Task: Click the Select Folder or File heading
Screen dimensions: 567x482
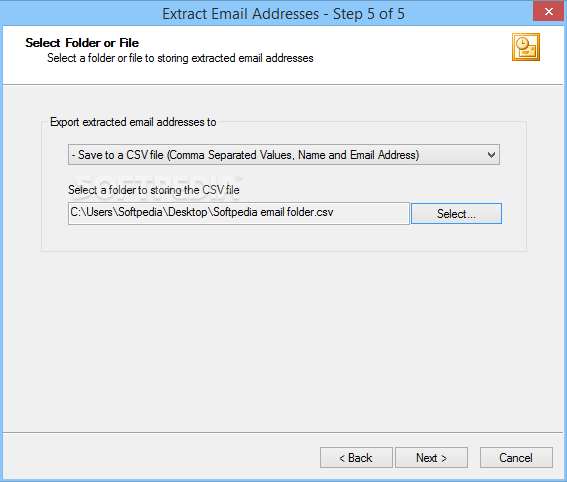Action: [x=82, y=43]
